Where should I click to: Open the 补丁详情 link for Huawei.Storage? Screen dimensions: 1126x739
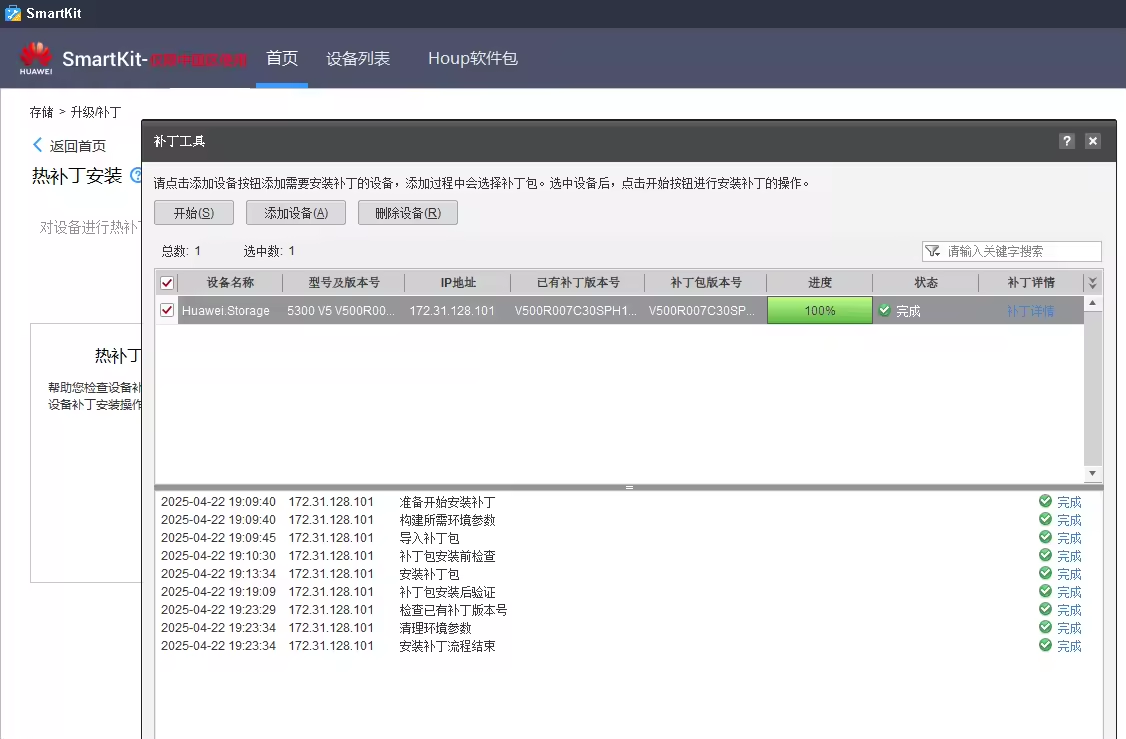[1030, 311]
